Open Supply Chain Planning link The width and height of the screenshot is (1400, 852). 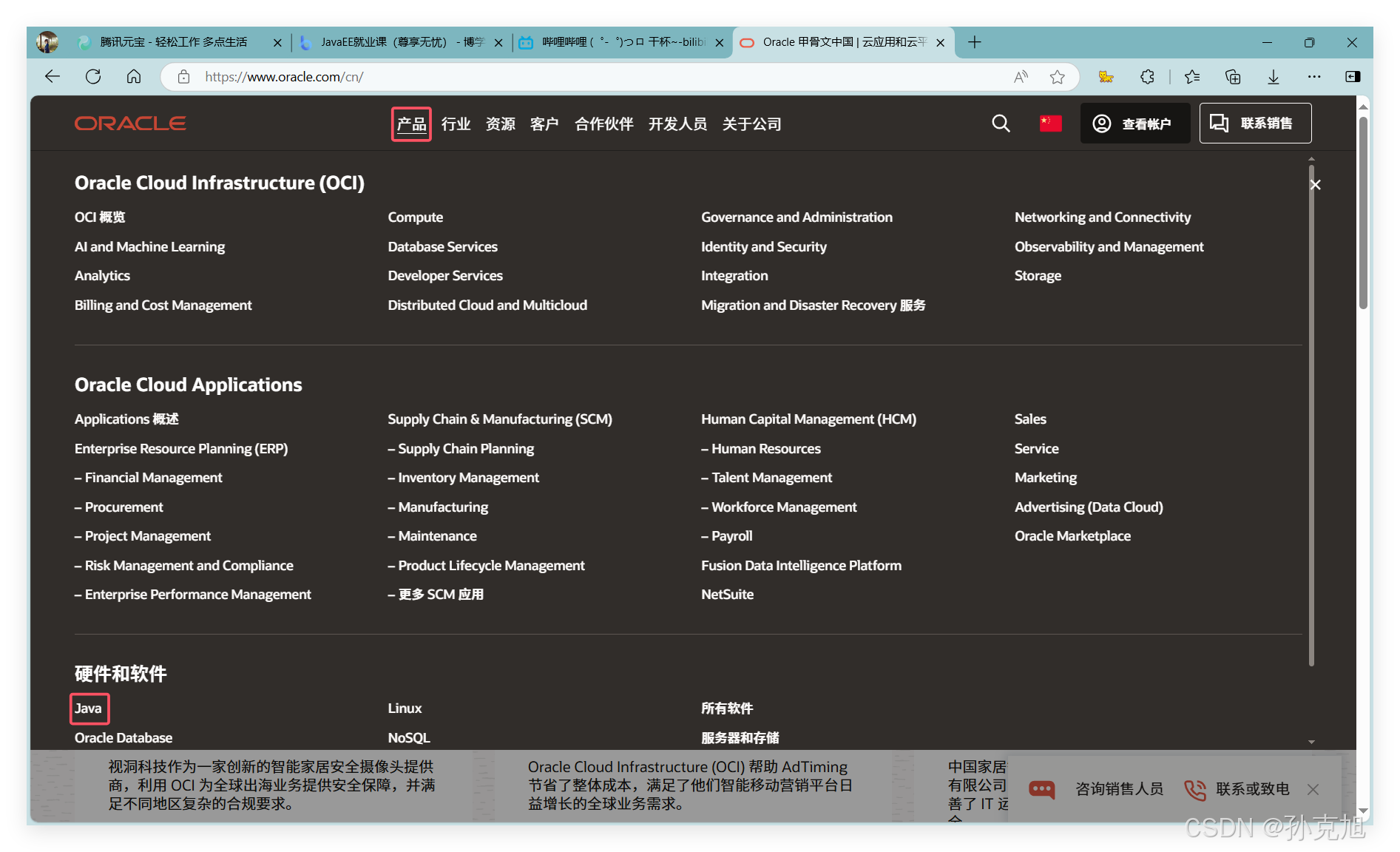click(461, 449)
